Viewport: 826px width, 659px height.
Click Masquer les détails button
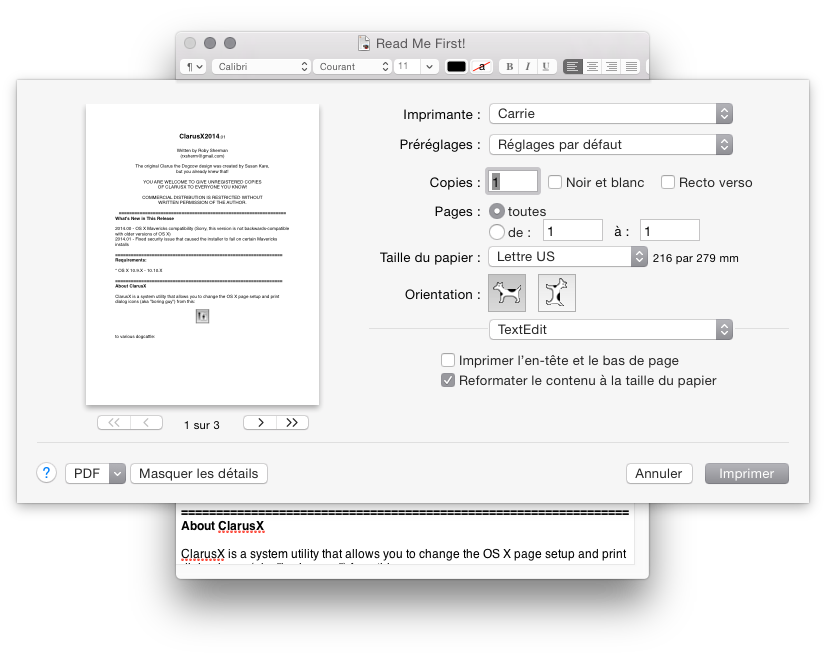tap(199, 474)
